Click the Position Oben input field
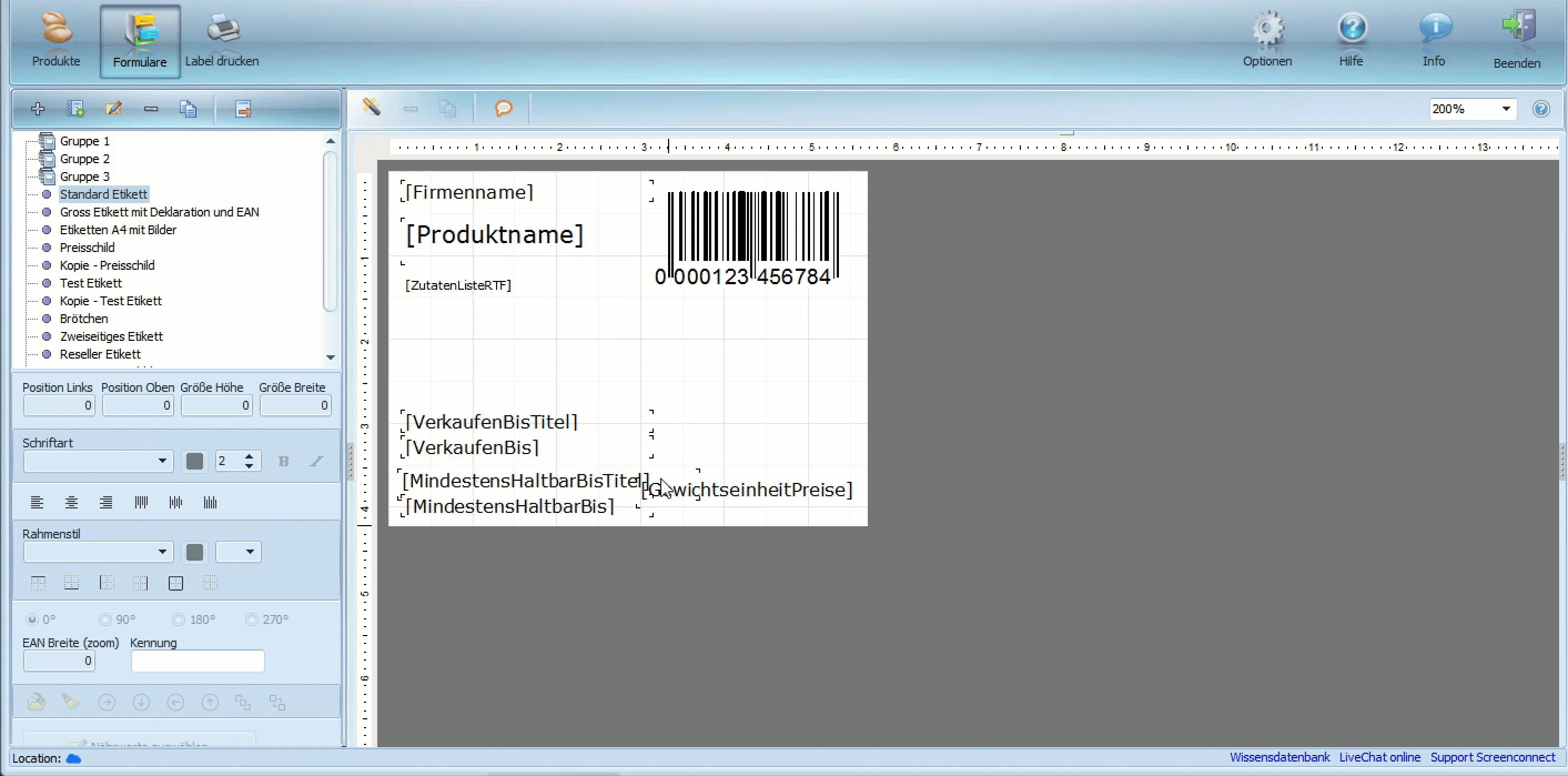The width and height of the screenshot is (1568, 776). [x=138, y=406]
